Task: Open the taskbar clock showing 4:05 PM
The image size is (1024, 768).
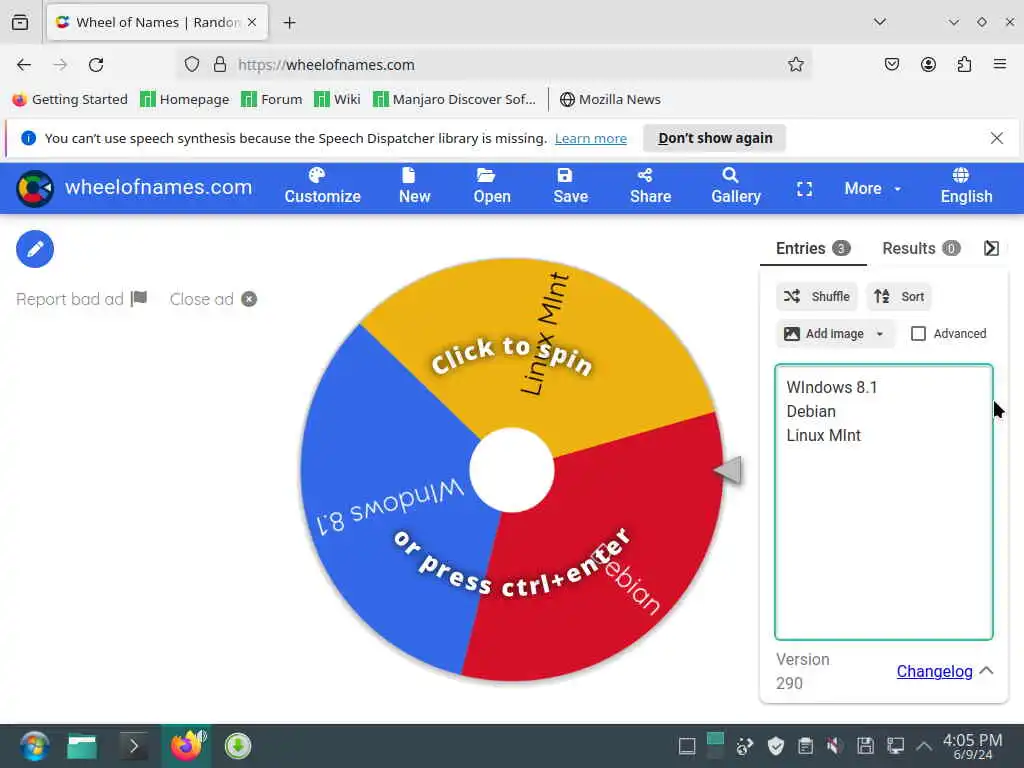Action: pyautogui.click(x=972, y=746)
